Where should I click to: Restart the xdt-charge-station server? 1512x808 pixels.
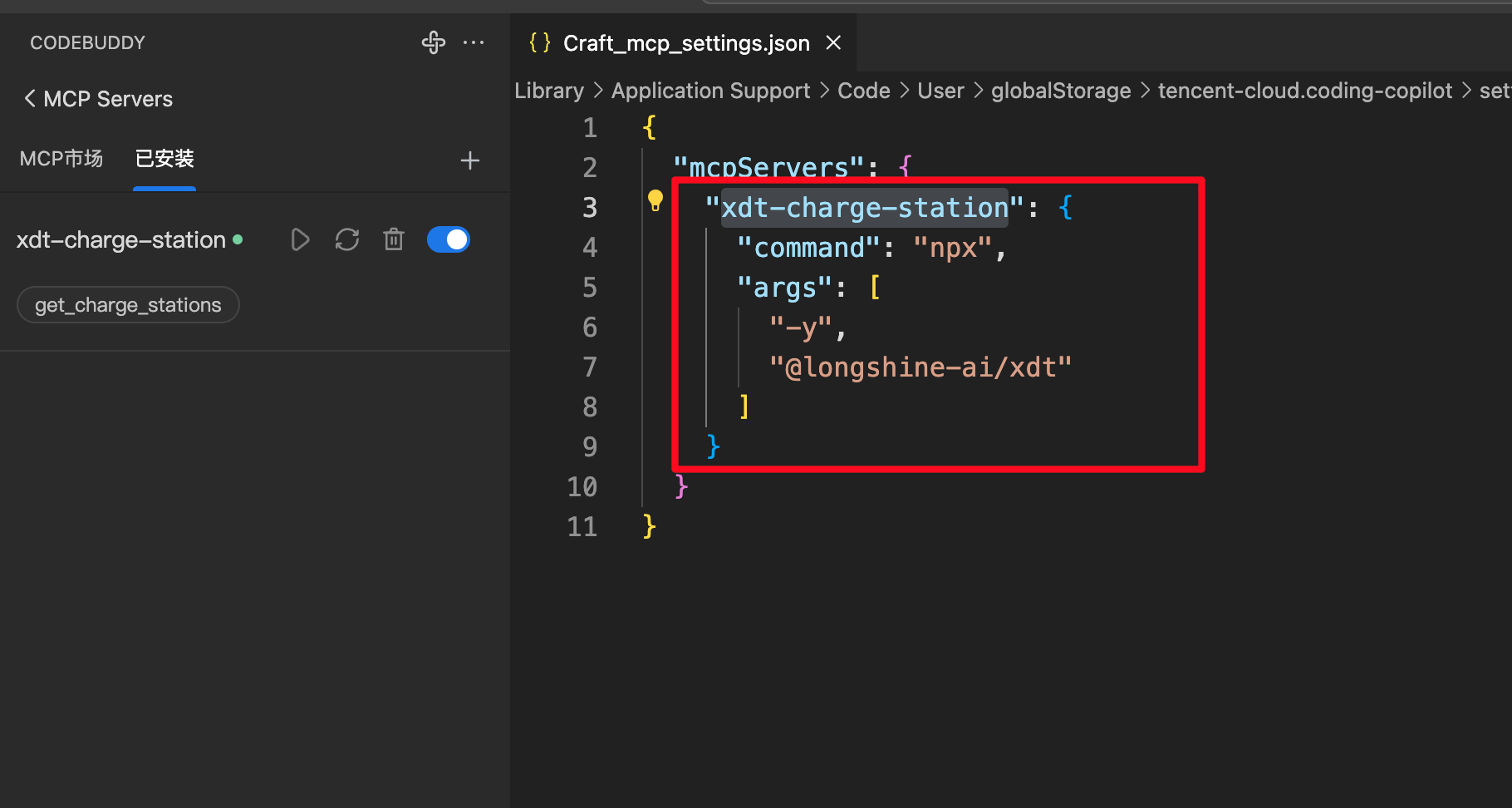click(346, 239)
